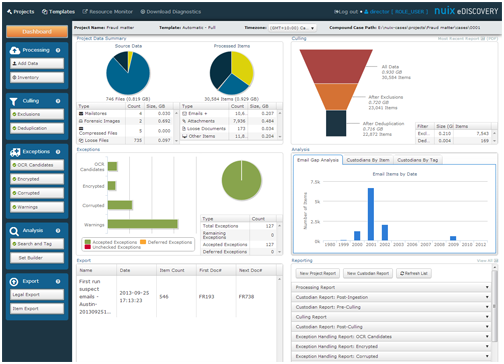
Task: Open the Encrypted sidebar button
Action: [x=37, y=179]
